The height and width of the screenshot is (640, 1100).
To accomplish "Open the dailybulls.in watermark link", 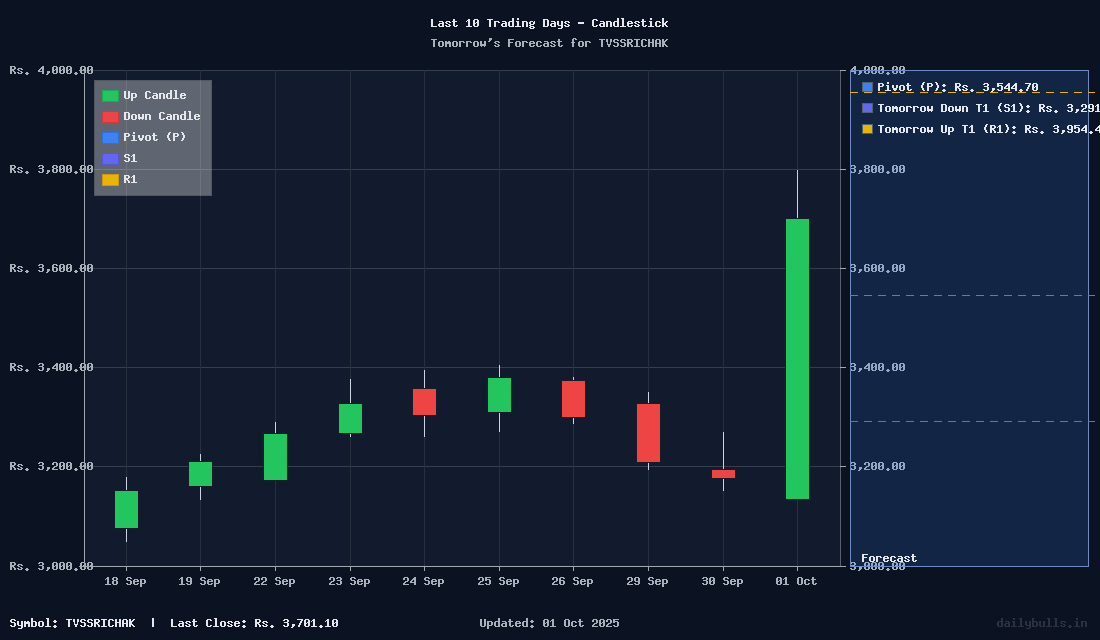I will pyautogui.click(x=1041, y=623).
